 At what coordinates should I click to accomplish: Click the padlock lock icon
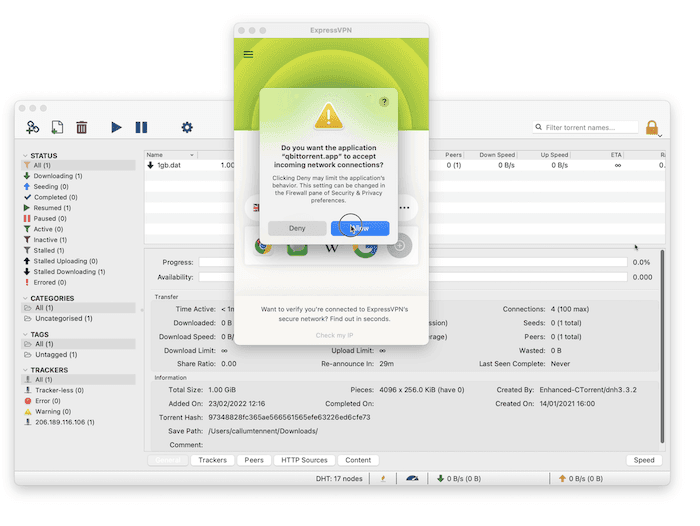tap(651, 127)
